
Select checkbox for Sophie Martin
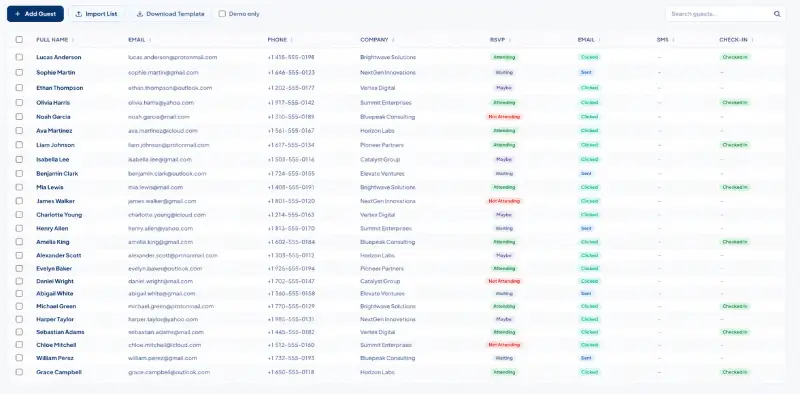coord(19,72)
